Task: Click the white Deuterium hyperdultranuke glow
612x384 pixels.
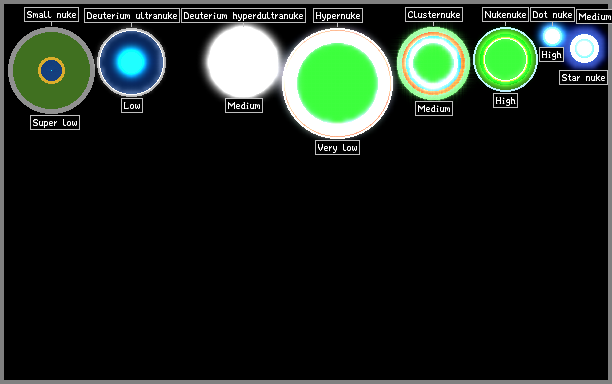Action: tap(244, 61)
